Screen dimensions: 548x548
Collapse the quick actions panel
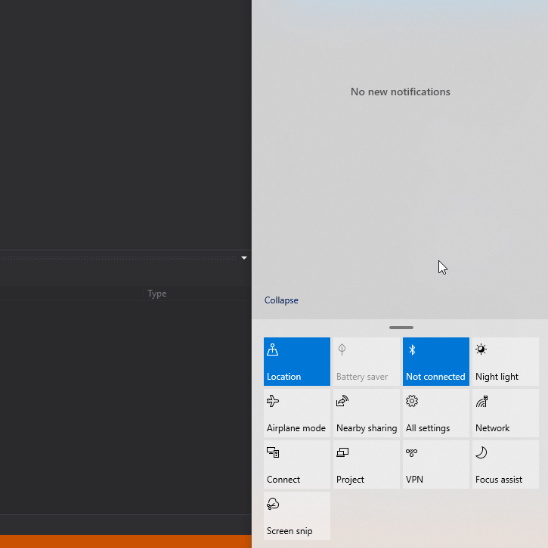pyautogui.click(x=281, y=300)
